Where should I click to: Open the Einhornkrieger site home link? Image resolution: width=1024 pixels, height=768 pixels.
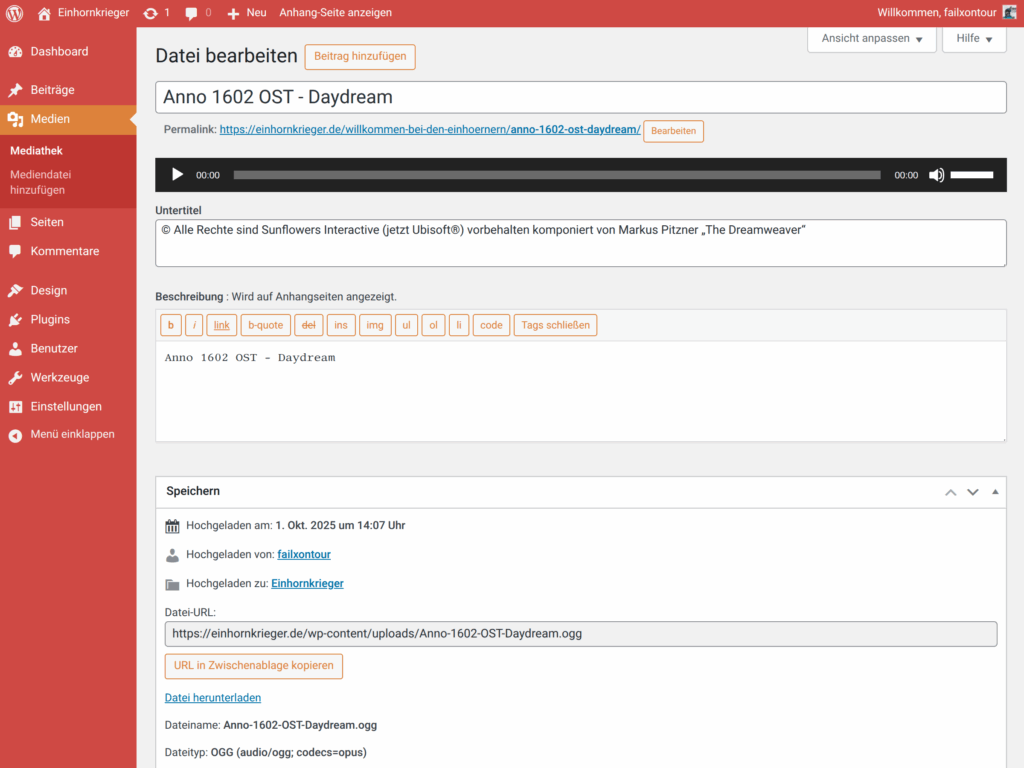point(83,13)
